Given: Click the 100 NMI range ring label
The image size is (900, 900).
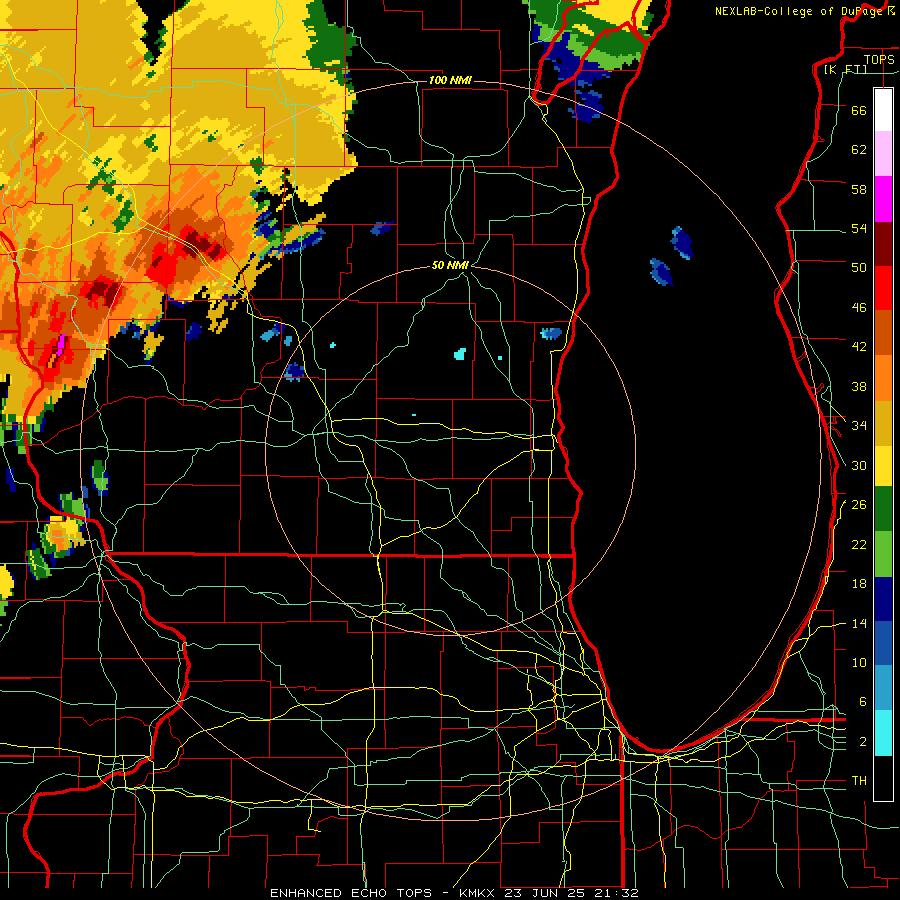Looking at the screenshot, I should (450, 80).
